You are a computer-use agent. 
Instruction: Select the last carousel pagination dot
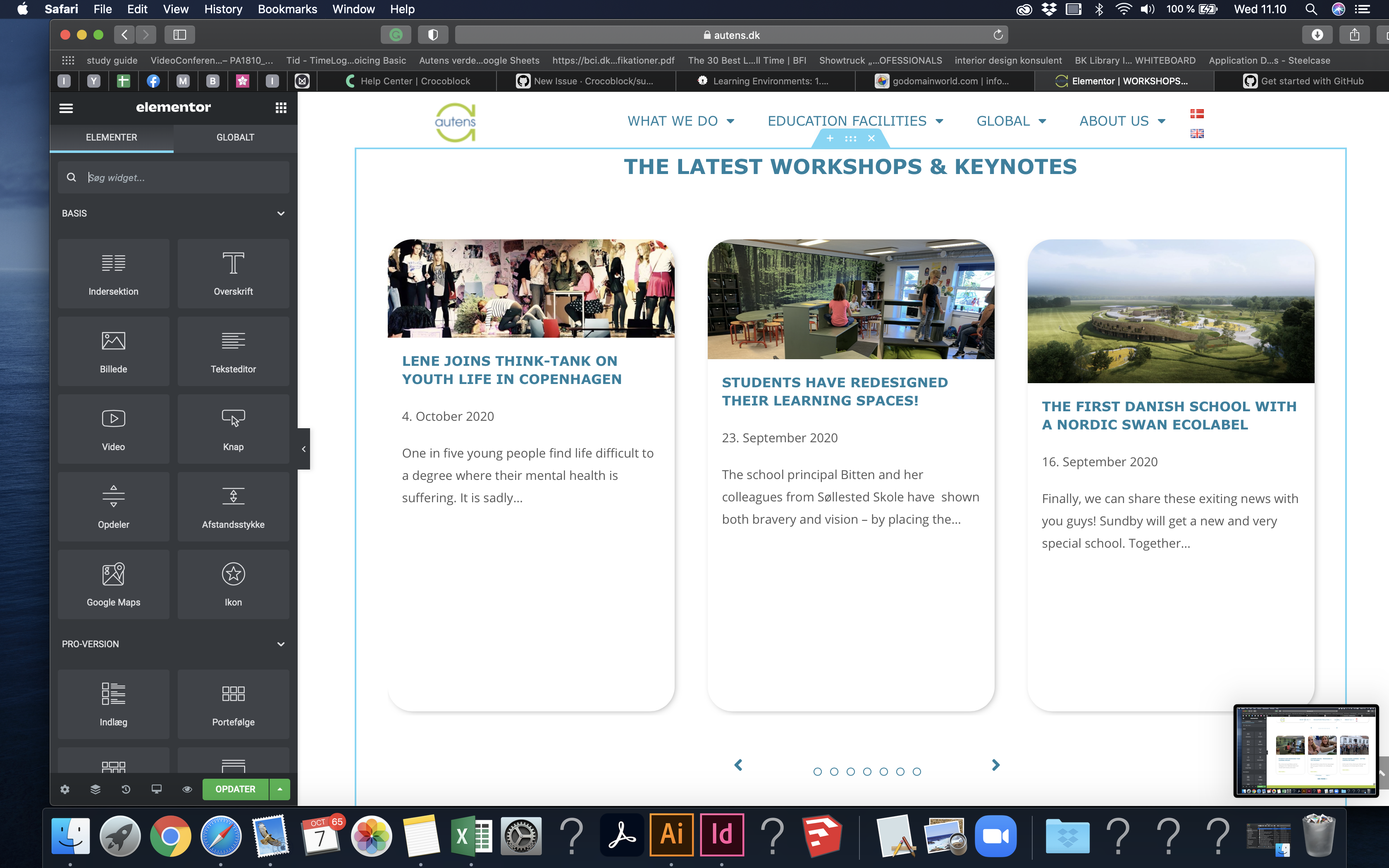(x=917, y=772)
